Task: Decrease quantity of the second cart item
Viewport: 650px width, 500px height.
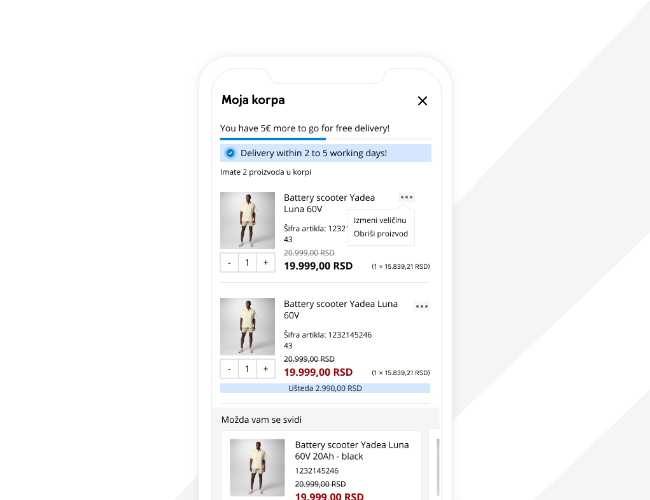Action: coord(229,369)
